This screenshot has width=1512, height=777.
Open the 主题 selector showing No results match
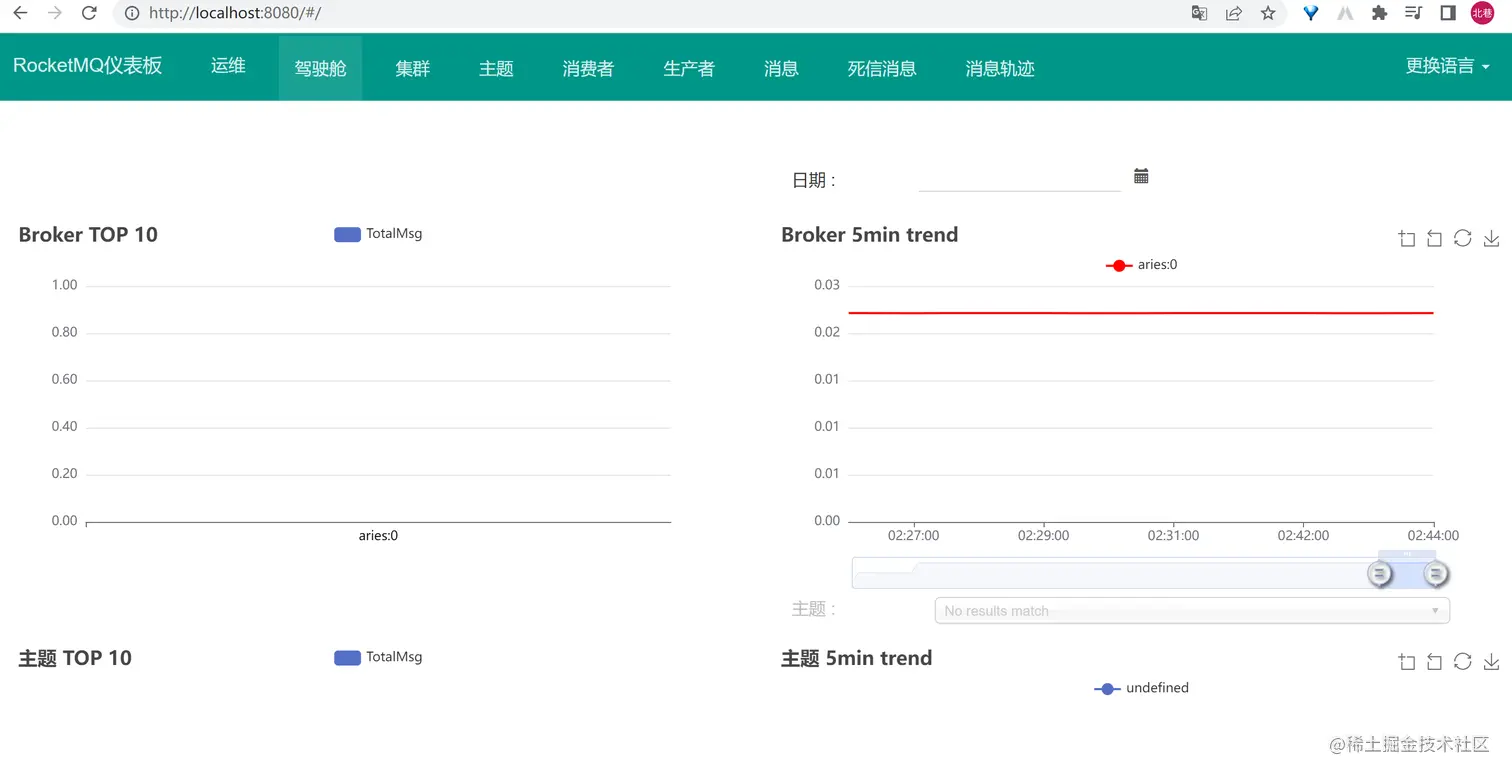[x=1192, y=610]
